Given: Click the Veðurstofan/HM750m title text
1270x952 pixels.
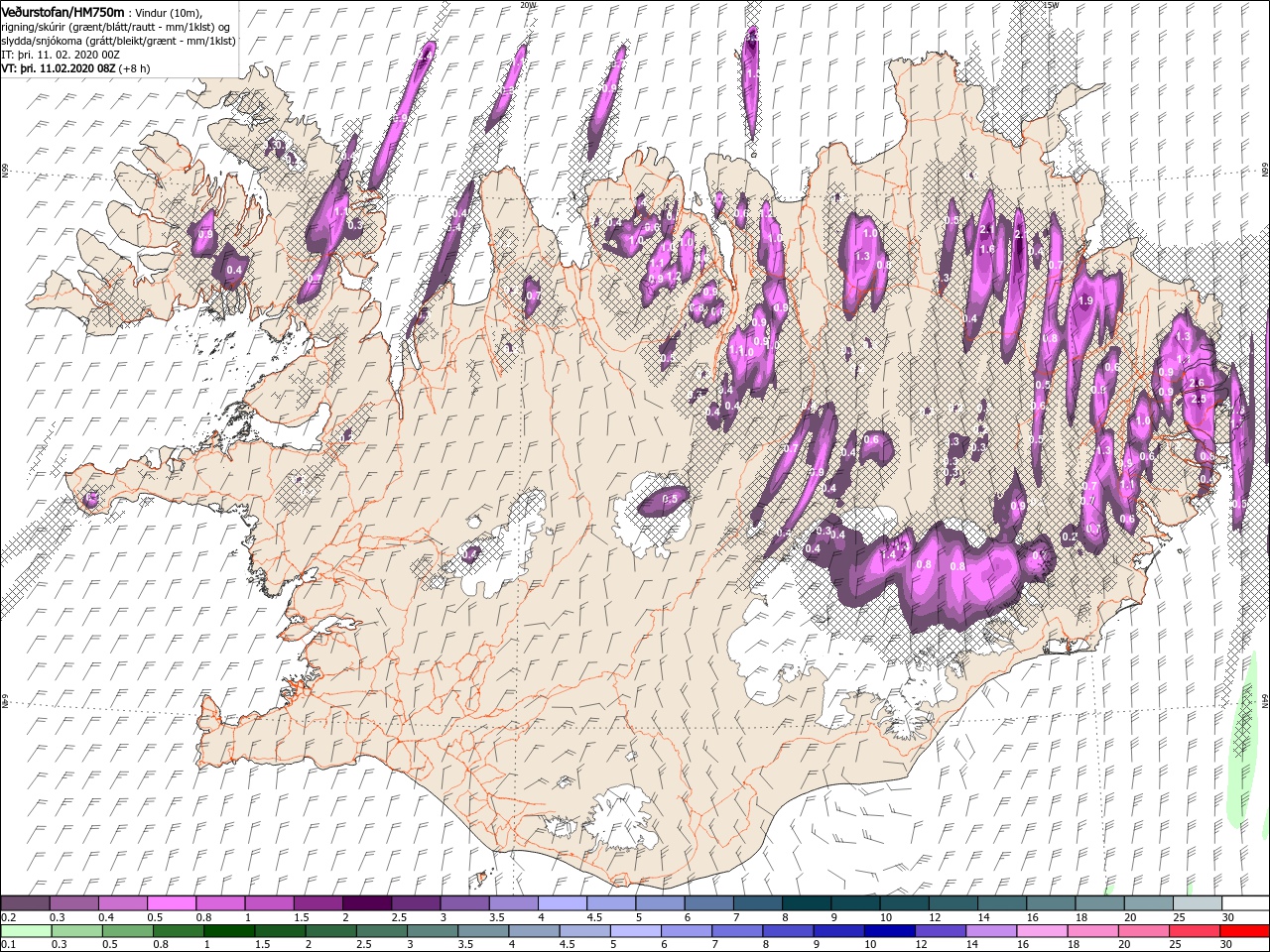Looking at the screenshot, I should (x=63, y=11).
